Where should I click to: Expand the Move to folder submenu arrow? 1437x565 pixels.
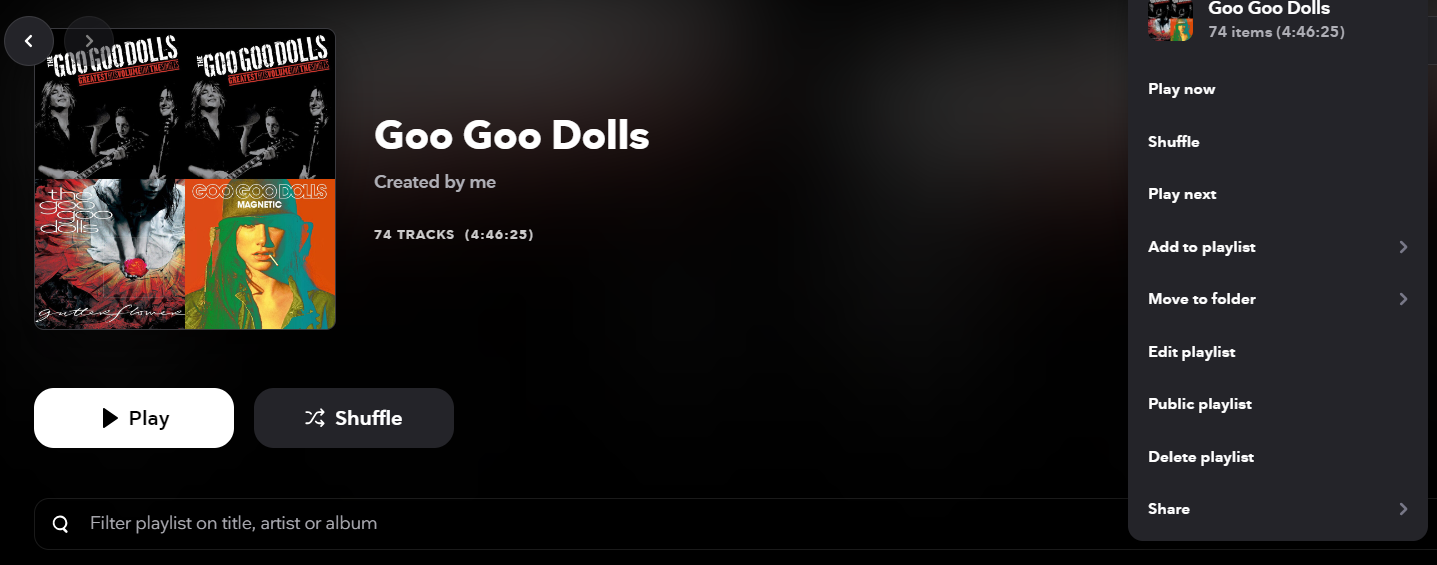pyautogui.click(x=1403, y=299)
